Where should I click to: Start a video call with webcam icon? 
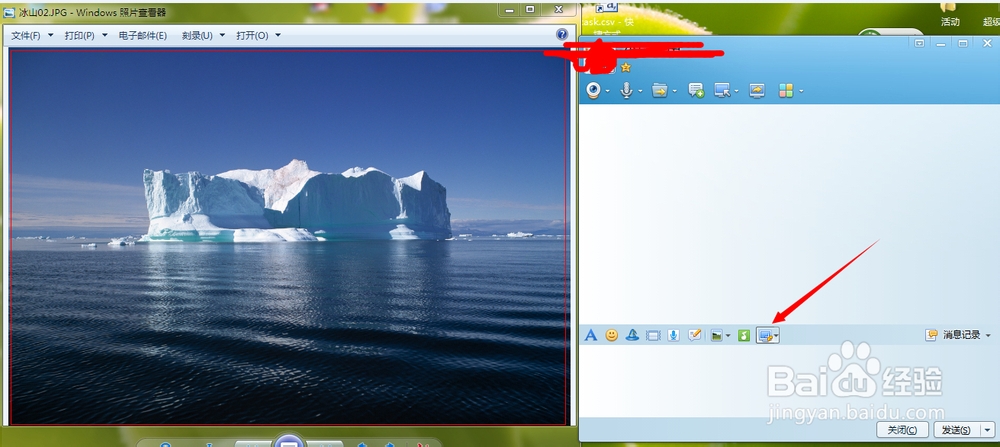point(593,91)
